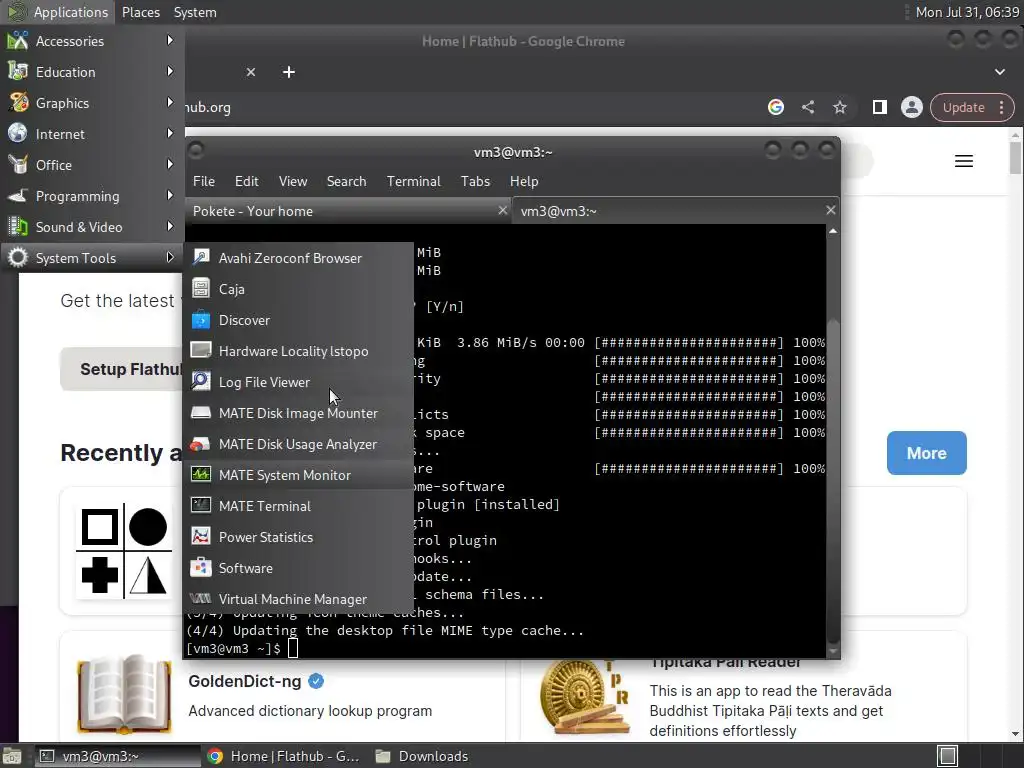1024x768 pixels.
Task: Click the Chrome page vertical scrollbar
Action: [1015, 158]
